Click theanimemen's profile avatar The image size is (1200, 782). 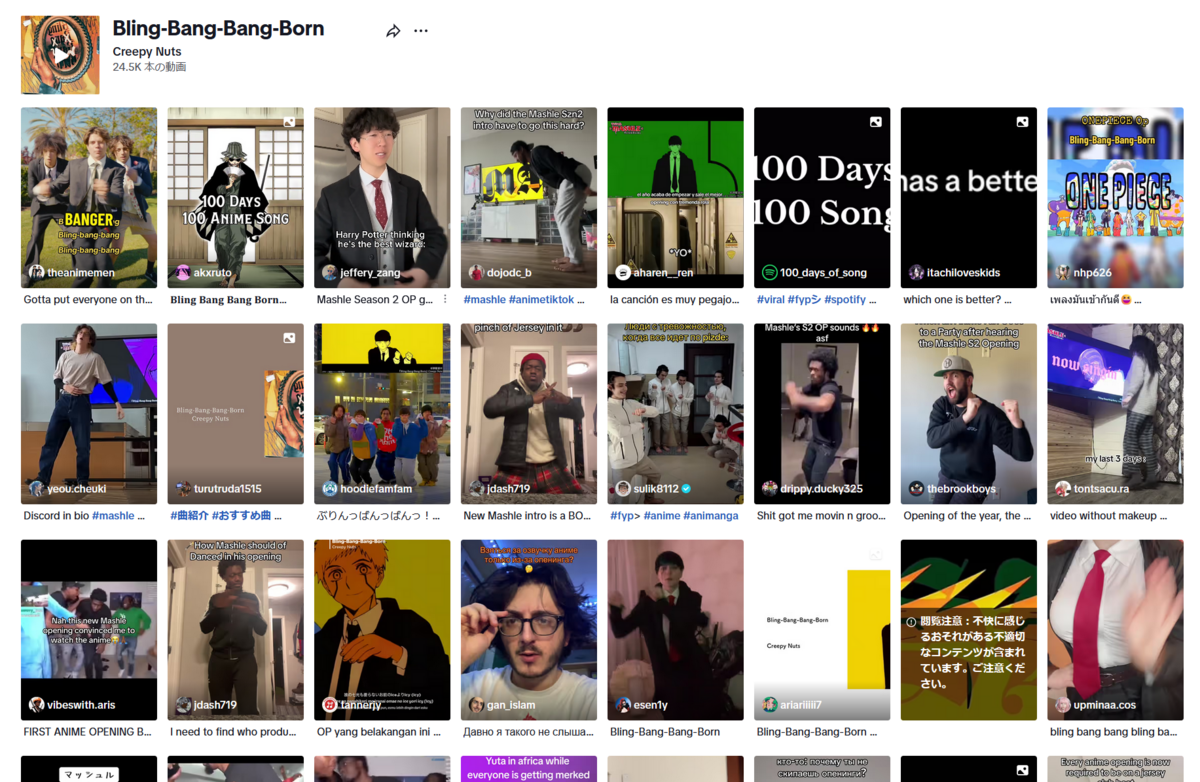37,272
